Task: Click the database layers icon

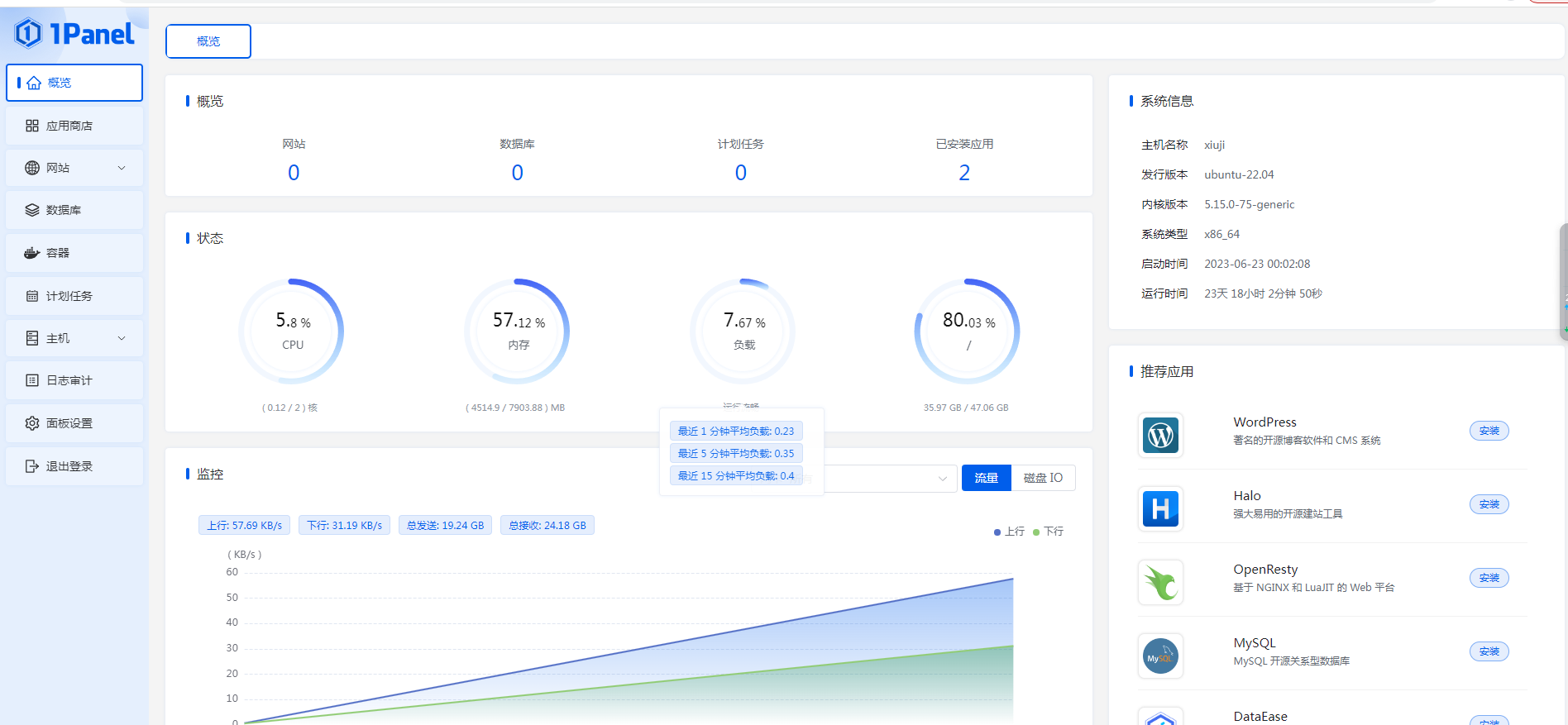Action: click(x=32, y=210)
